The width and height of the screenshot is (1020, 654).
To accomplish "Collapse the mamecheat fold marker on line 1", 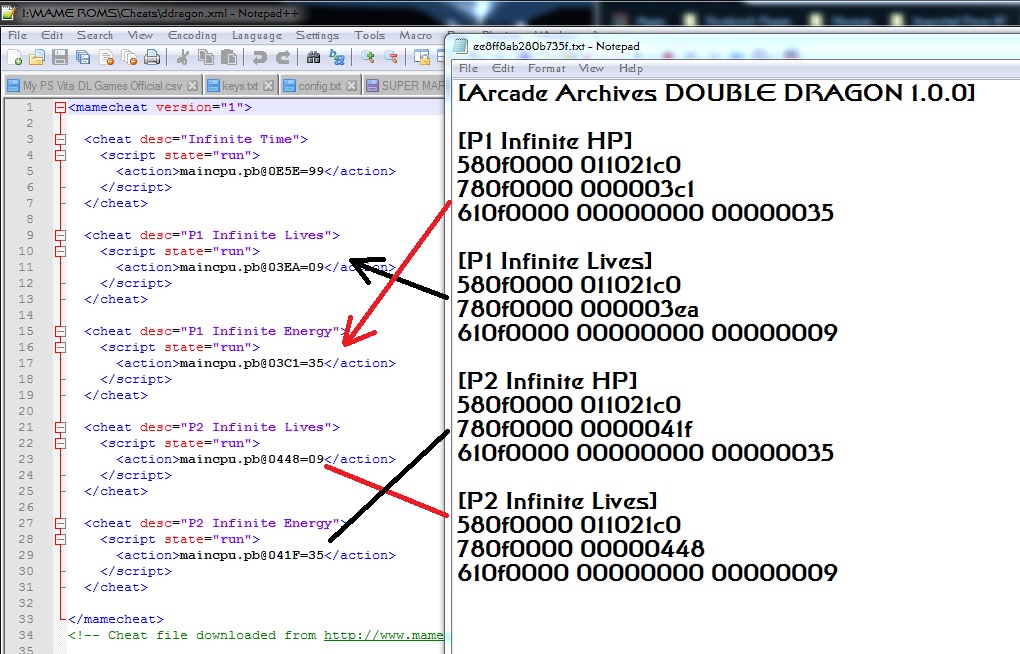I will pos(60,107).
